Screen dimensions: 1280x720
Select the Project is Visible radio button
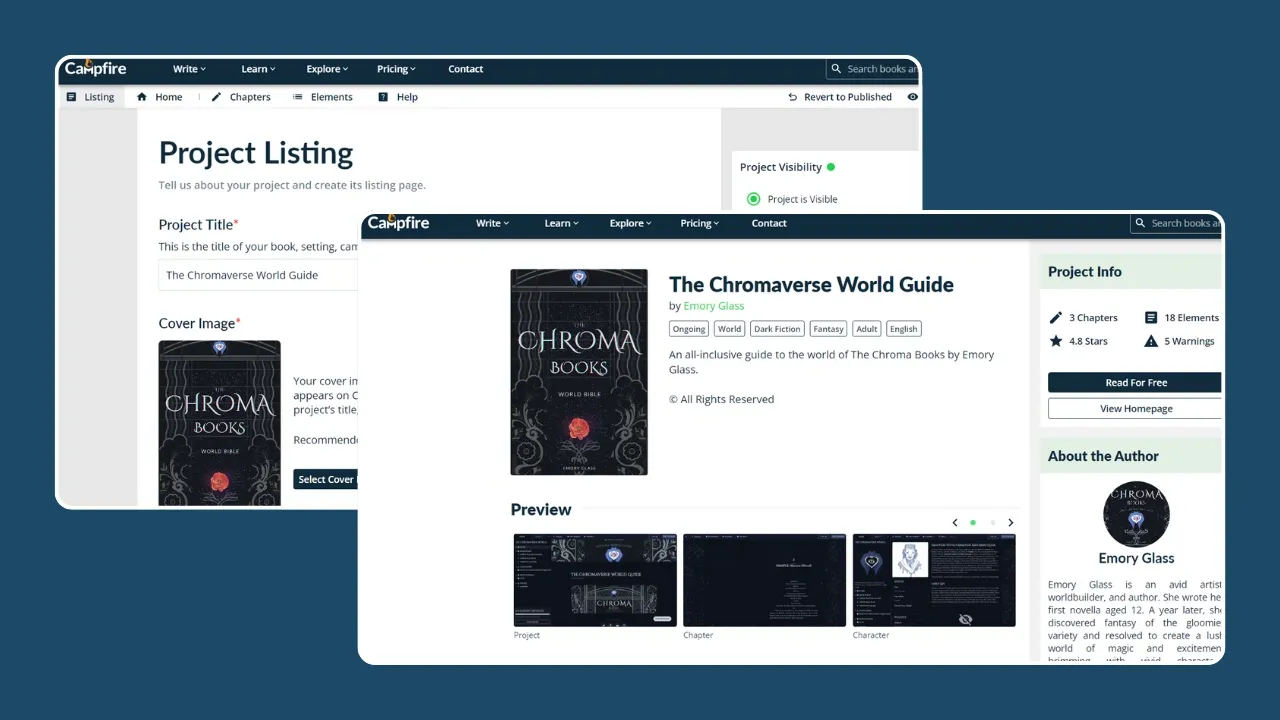tap(754, 199)
